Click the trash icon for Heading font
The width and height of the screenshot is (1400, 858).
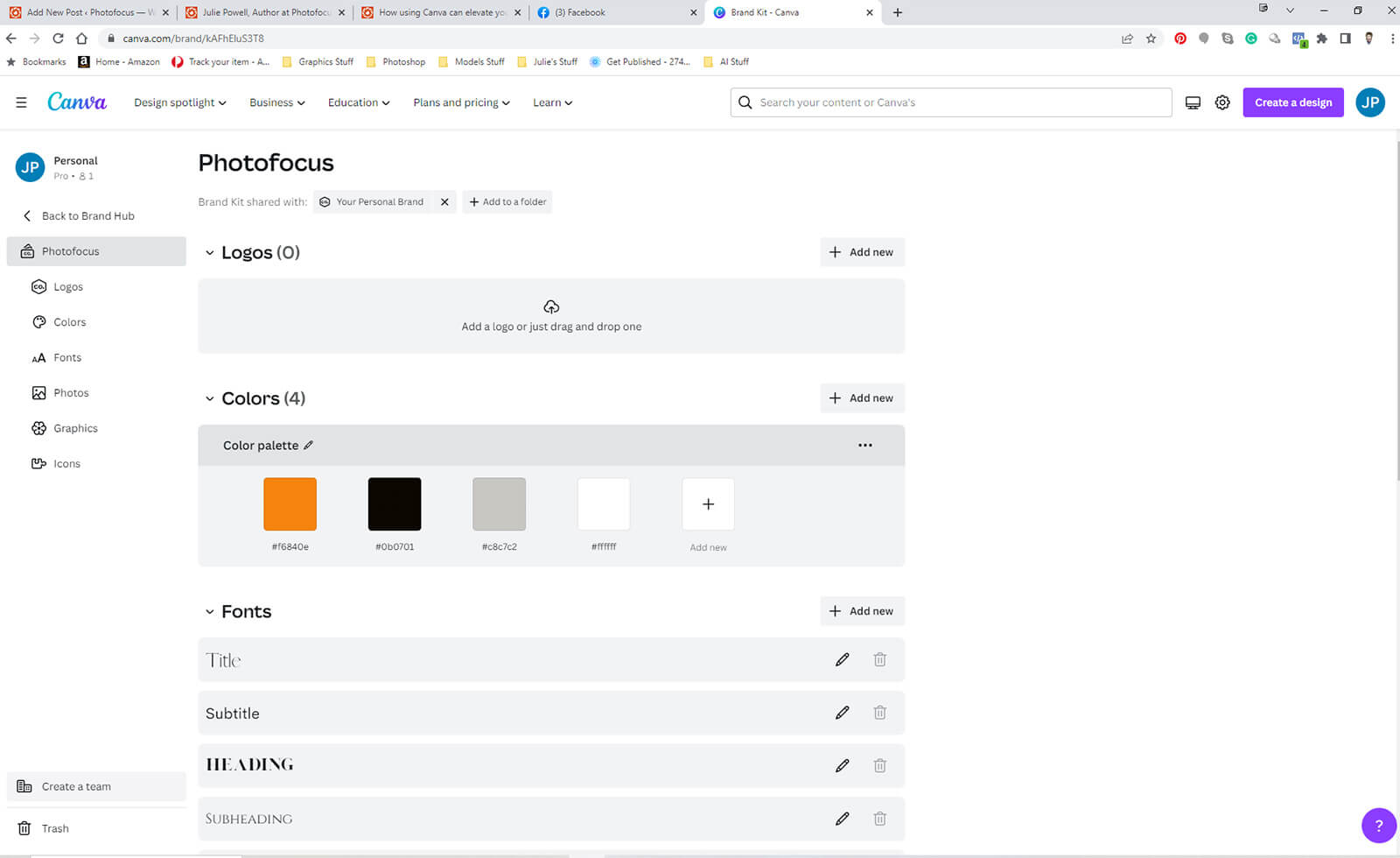879,765
